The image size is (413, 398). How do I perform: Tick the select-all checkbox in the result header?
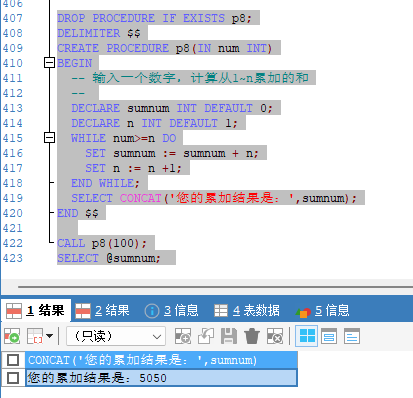(x=13, y=360)
